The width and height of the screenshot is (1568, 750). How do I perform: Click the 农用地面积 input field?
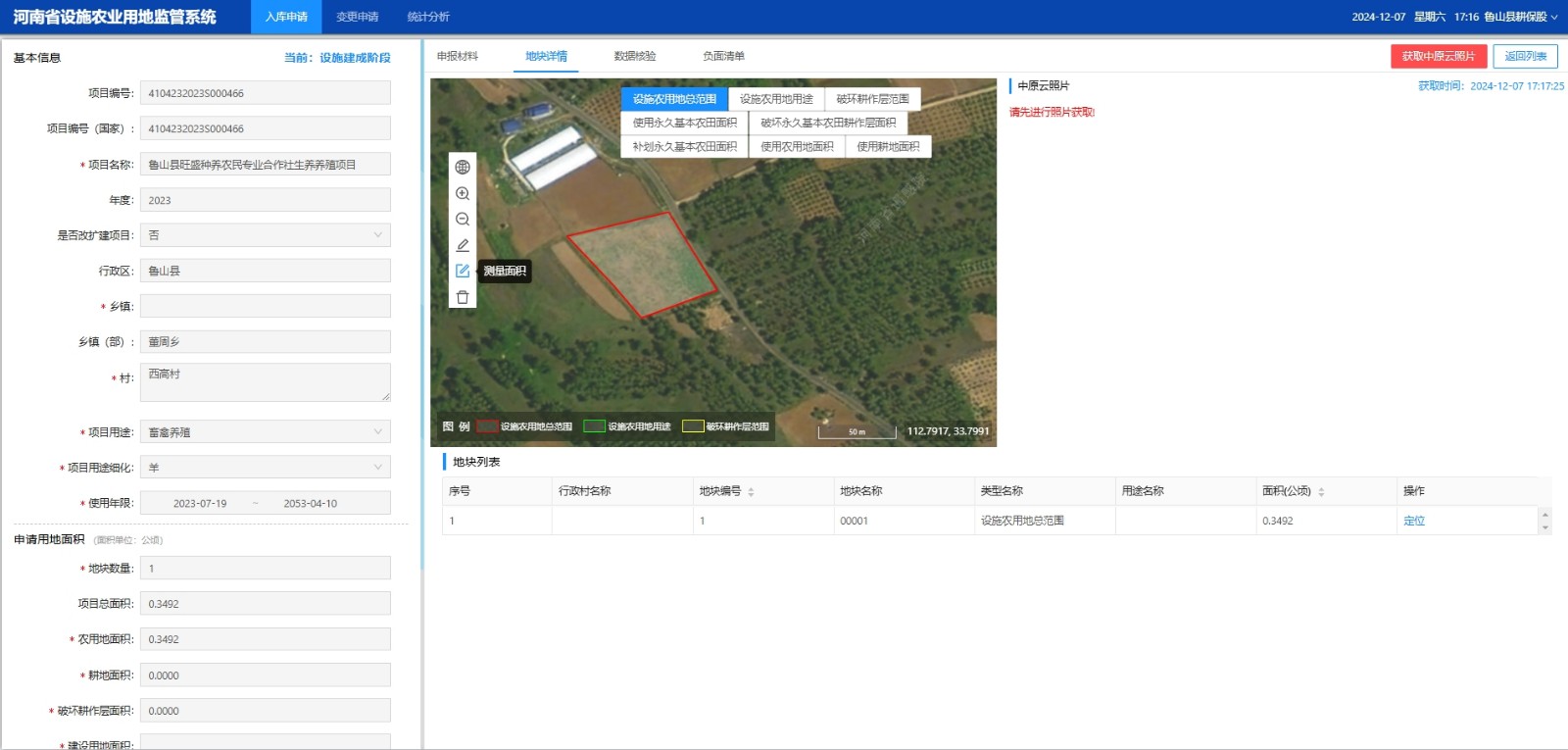(x=266, y=639)
